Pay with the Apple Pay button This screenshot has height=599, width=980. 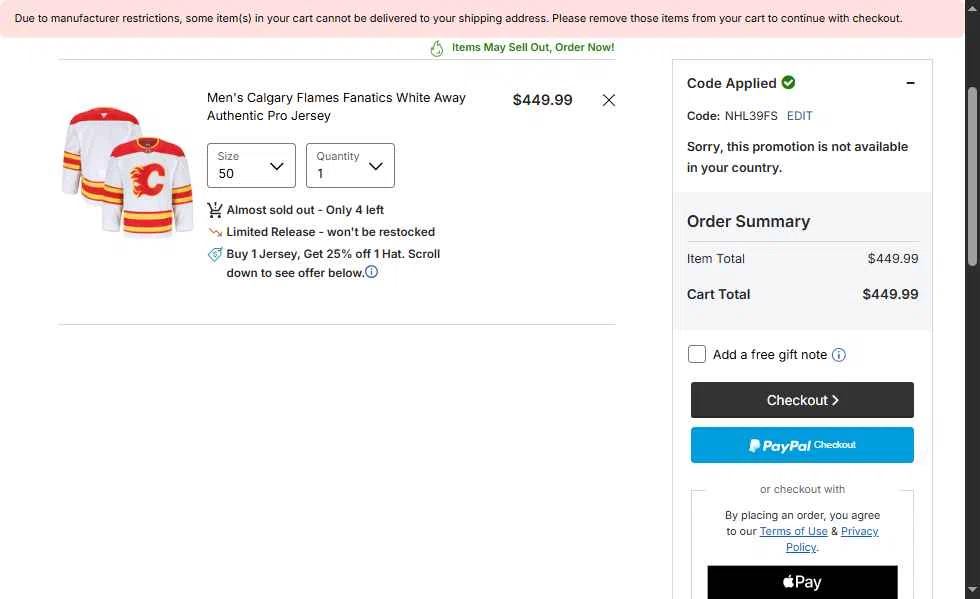[x=802, y=582]
